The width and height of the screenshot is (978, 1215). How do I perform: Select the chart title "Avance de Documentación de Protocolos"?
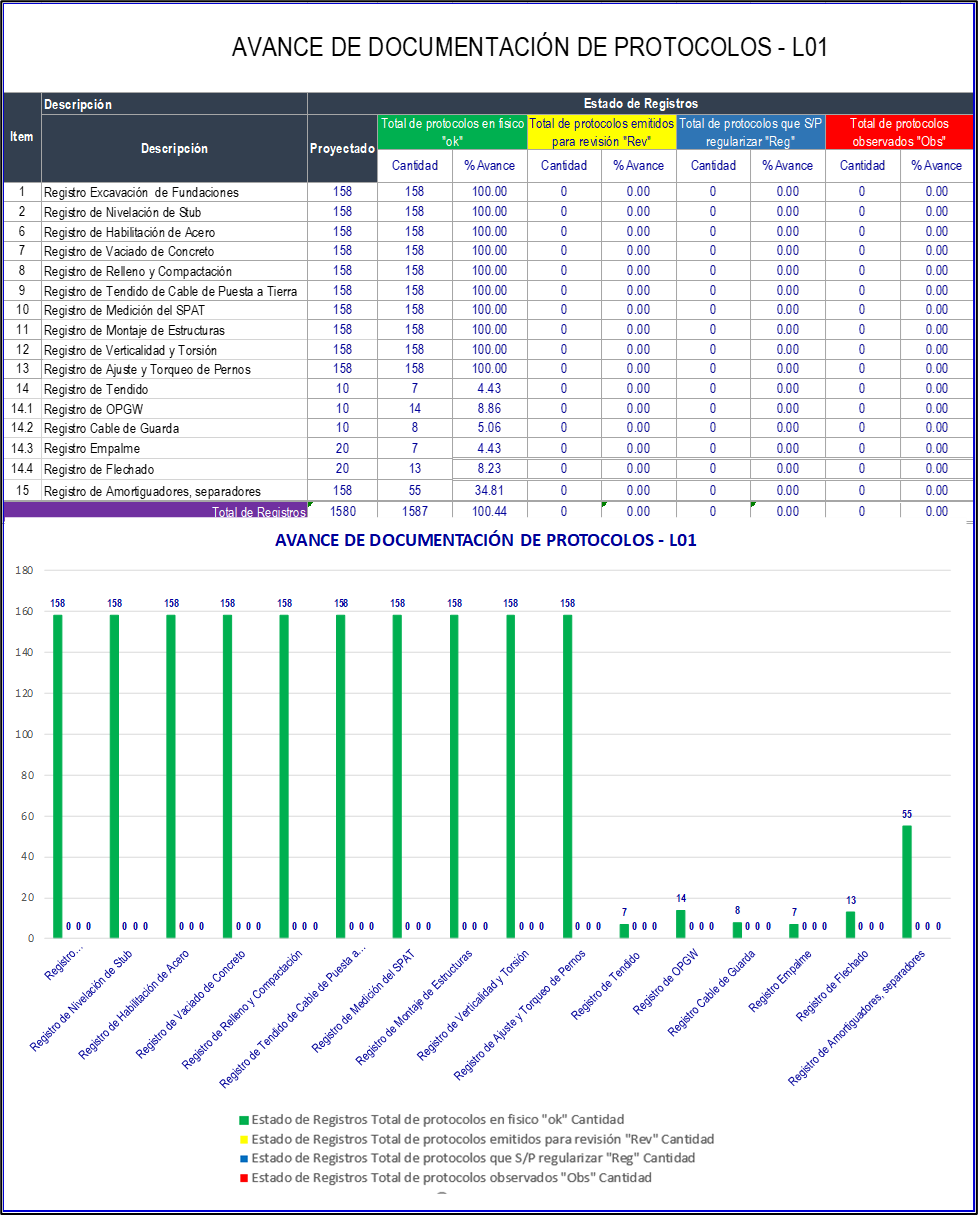[485, 541]
